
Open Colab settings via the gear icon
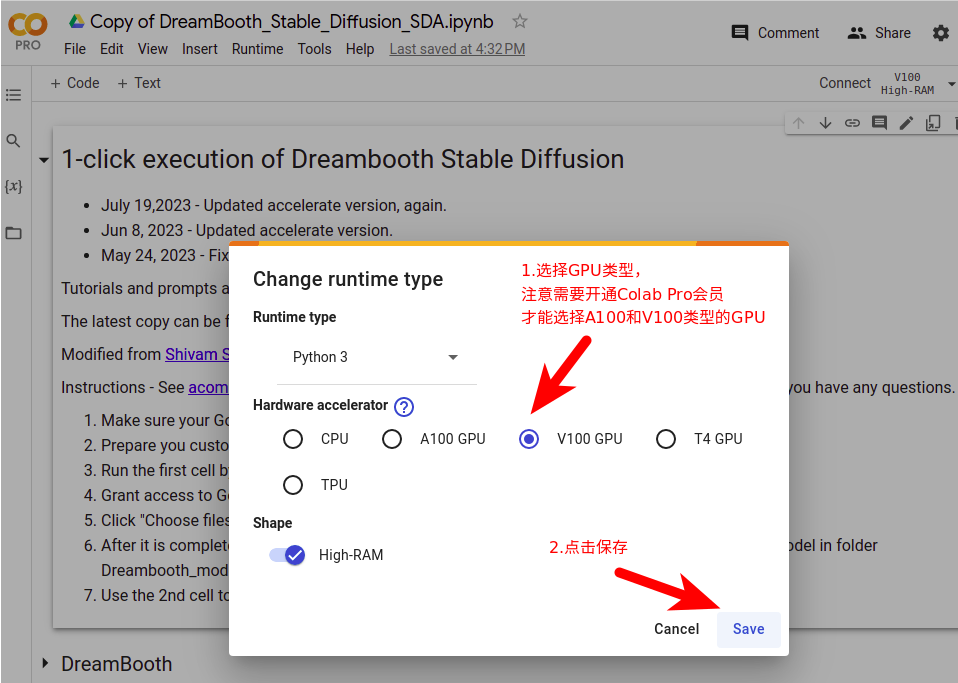click(x=940, y=32)
